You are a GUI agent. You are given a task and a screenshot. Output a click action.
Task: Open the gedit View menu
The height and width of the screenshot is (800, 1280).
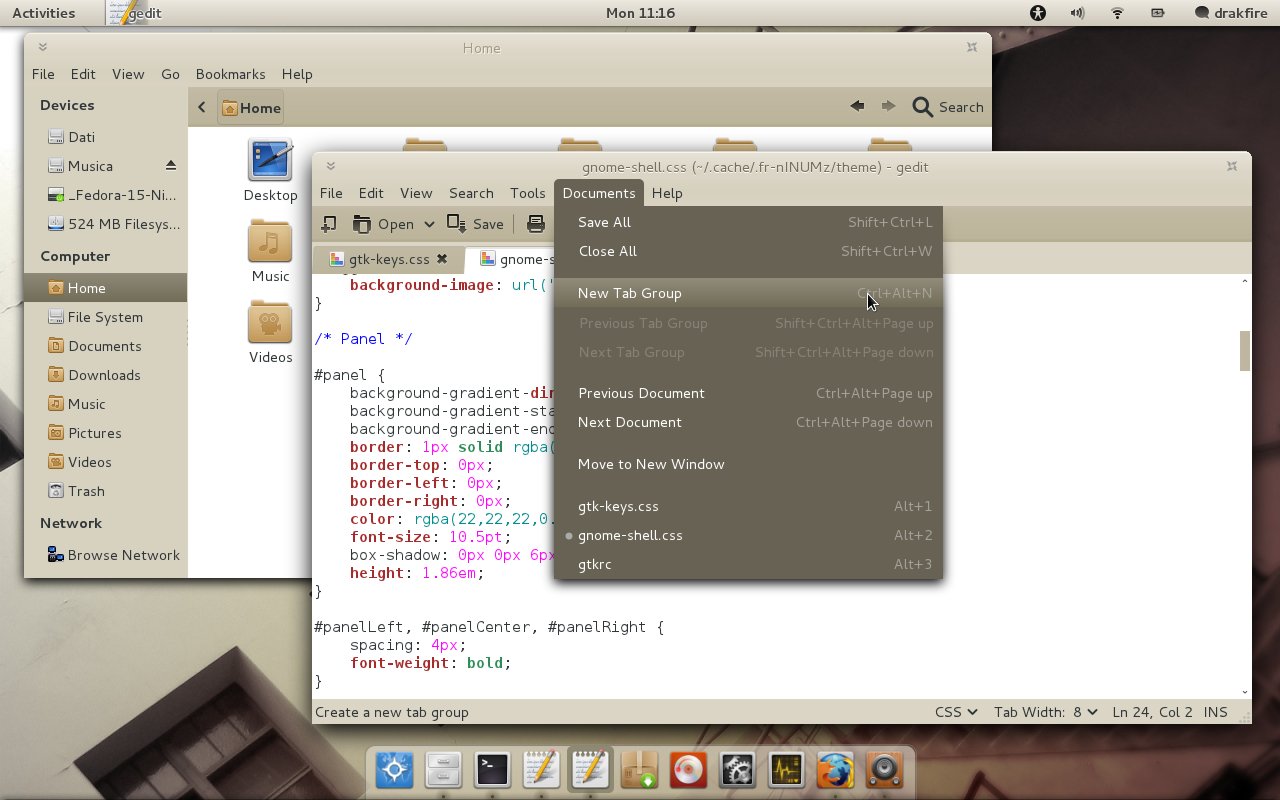pos(416,193)
